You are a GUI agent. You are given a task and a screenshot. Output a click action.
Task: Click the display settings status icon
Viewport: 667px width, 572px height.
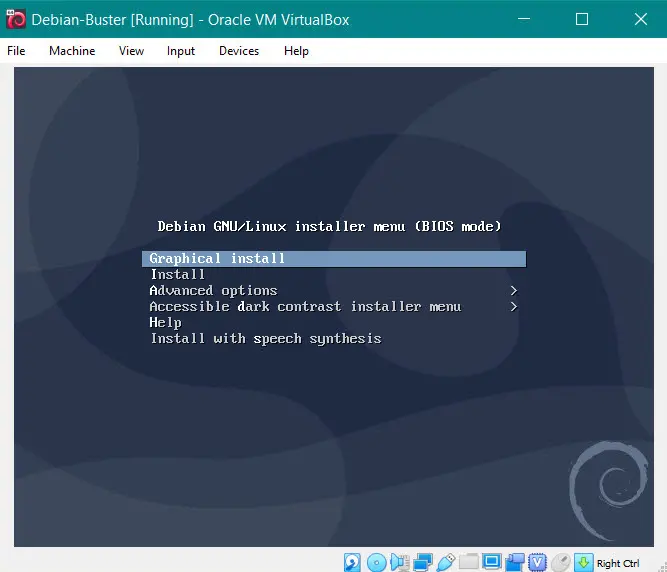491,561
